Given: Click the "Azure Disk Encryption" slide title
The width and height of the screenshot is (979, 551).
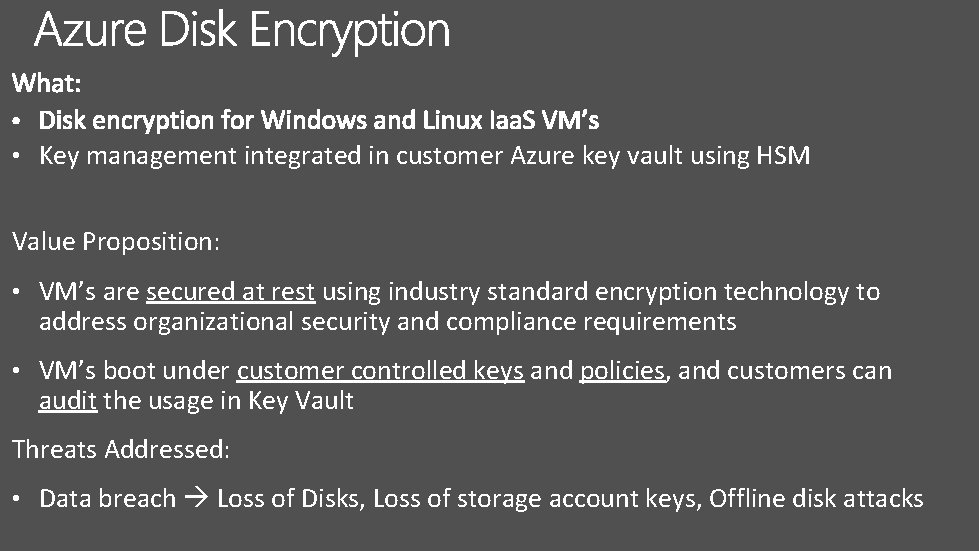Looking at the screenshot, I should 242,30.
